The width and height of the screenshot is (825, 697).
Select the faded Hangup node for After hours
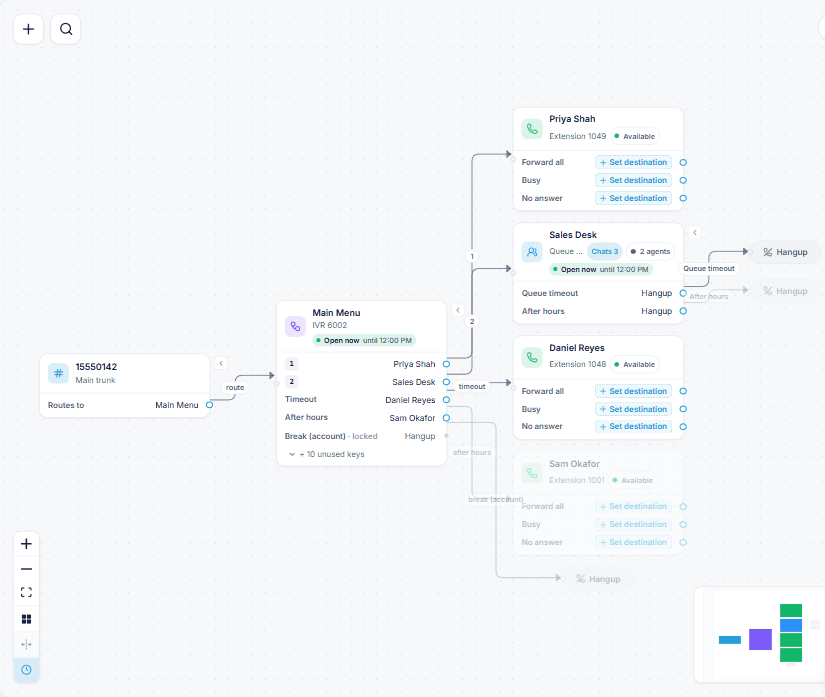point(785,291)
